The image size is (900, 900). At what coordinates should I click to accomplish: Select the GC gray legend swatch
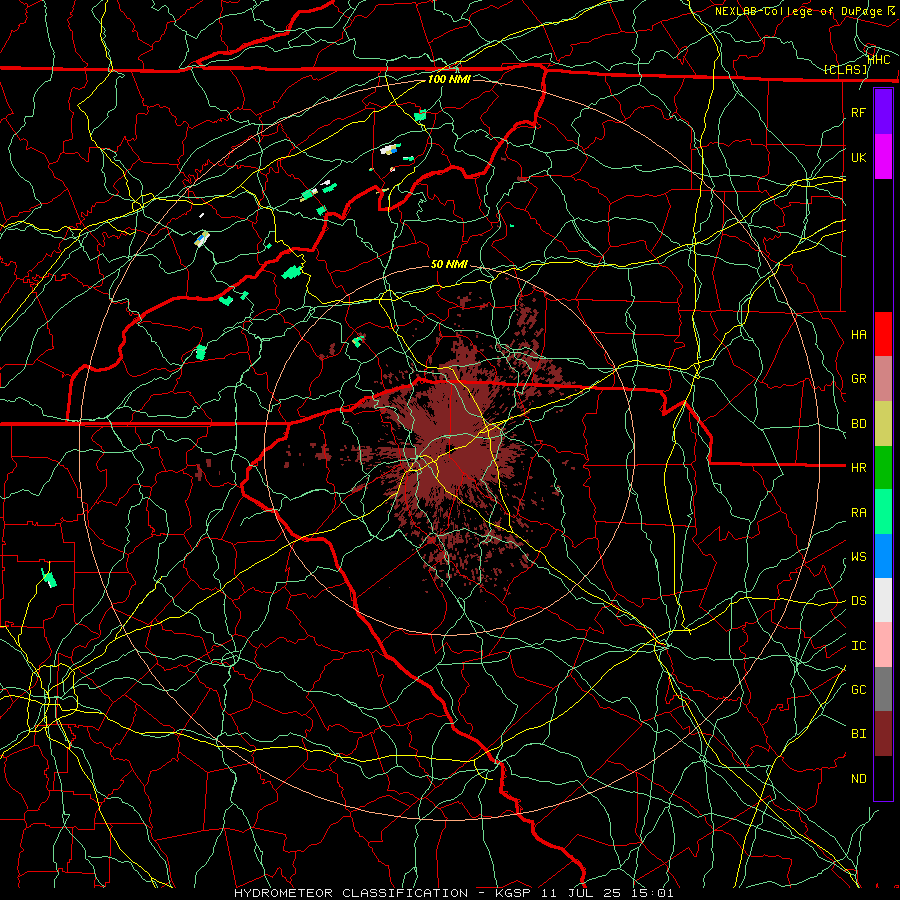pos(883,689)
